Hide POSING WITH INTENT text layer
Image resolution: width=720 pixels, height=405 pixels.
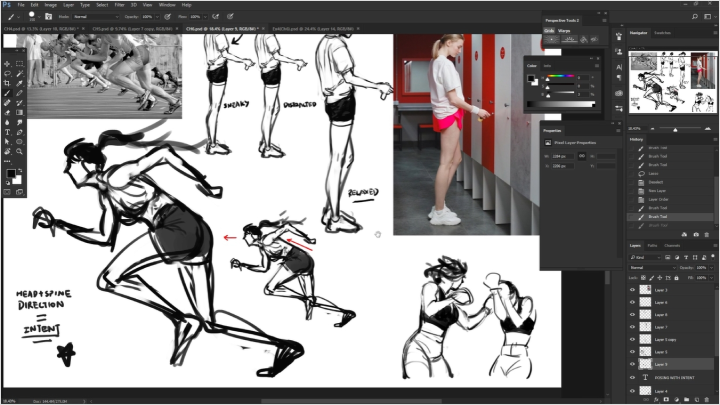pos(632,377)
